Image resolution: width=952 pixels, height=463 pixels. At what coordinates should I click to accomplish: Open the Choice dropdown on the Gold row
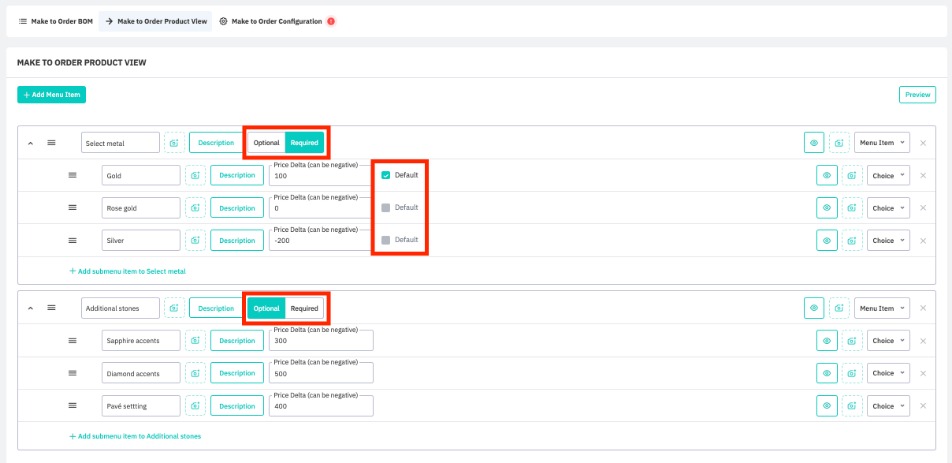888,175
